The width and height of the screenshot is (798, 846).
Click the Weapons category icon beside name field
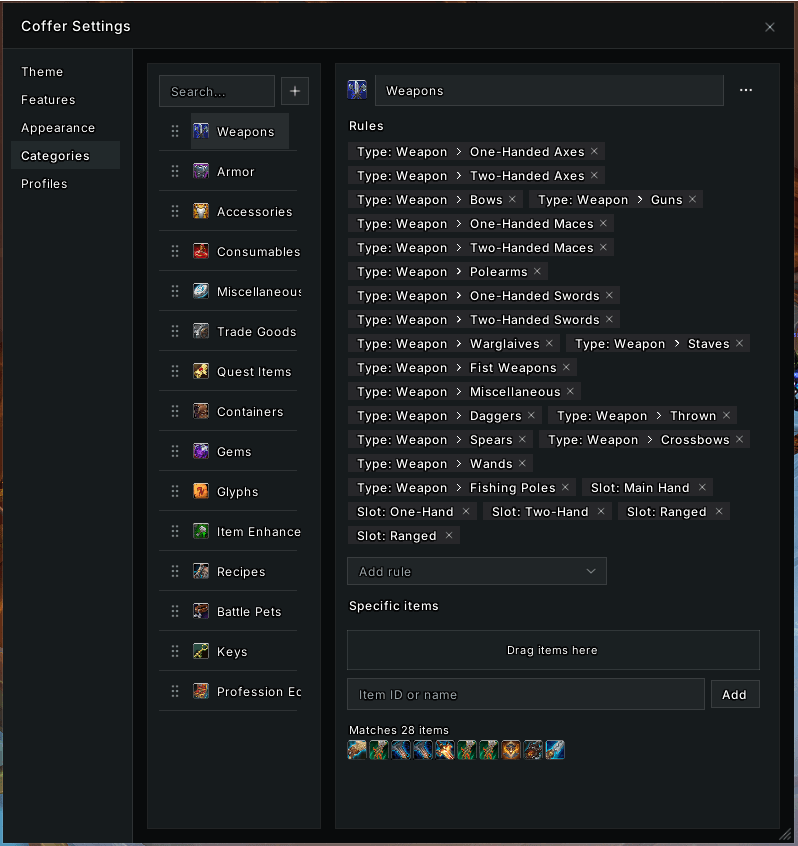357,90
